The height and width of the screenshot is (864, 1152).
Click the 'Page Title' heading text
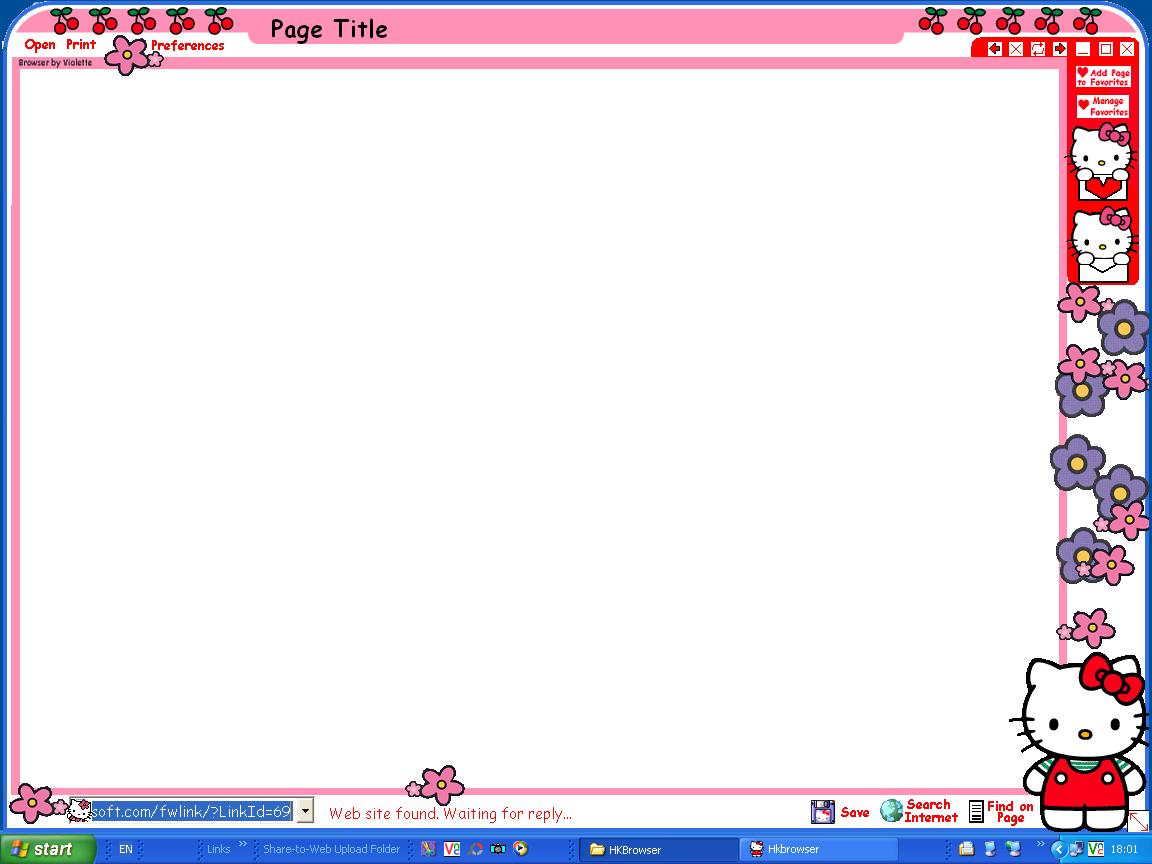329,29
